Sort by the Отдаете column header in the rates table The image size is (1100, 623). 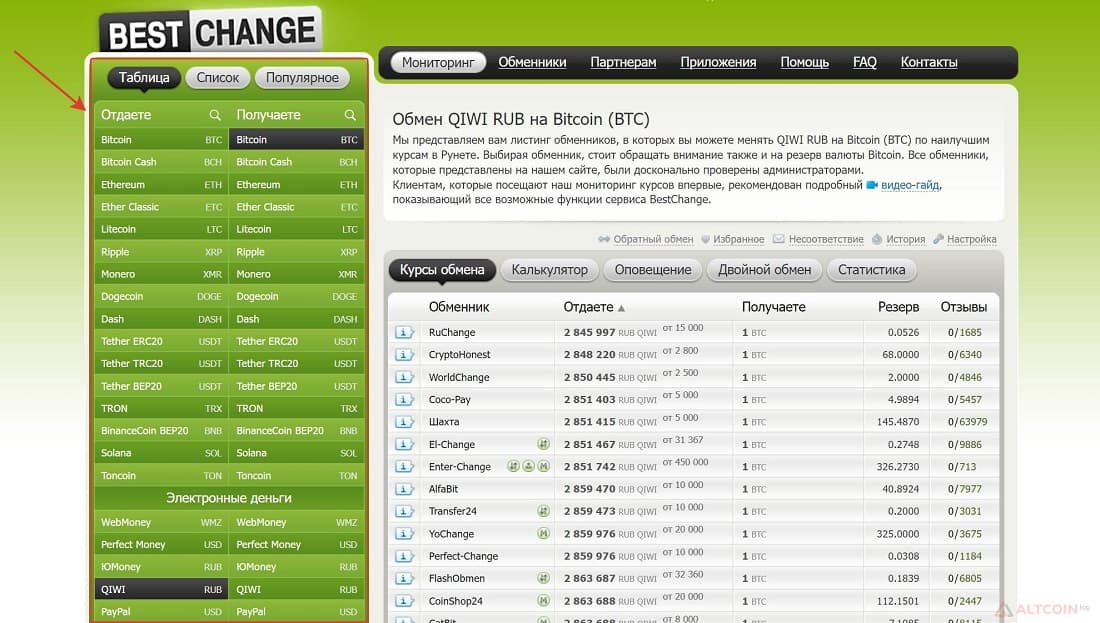593,307
